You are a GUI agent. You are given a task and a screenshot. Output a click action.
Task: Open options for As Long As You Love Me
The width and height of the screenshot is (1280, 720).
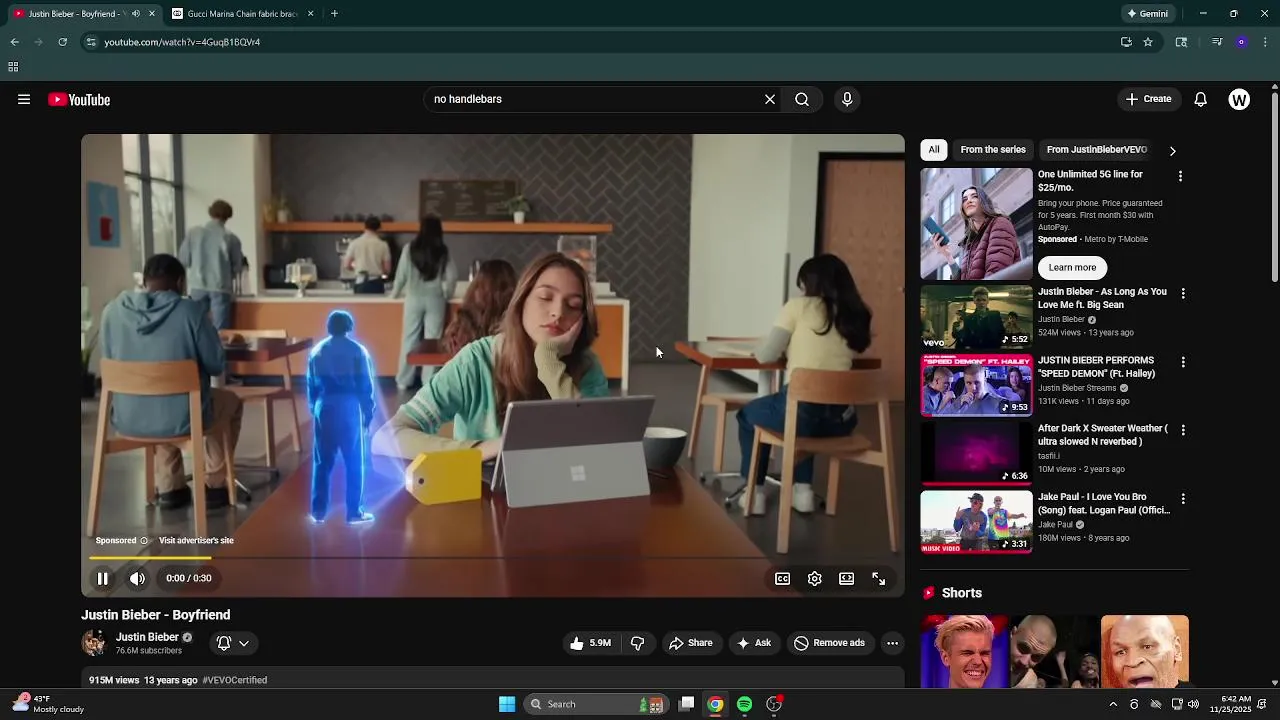coord(1183,294)
